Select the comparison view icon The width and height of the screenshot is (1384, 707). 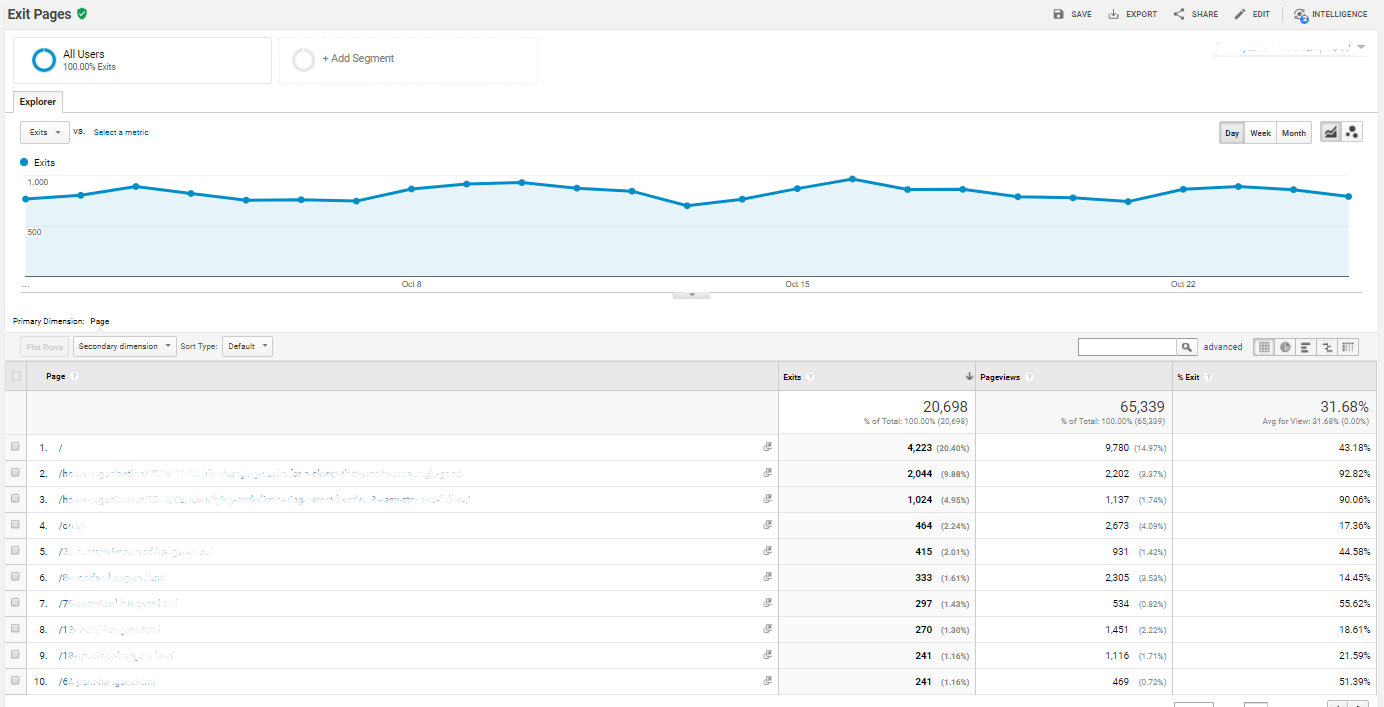click(1328, 346)
